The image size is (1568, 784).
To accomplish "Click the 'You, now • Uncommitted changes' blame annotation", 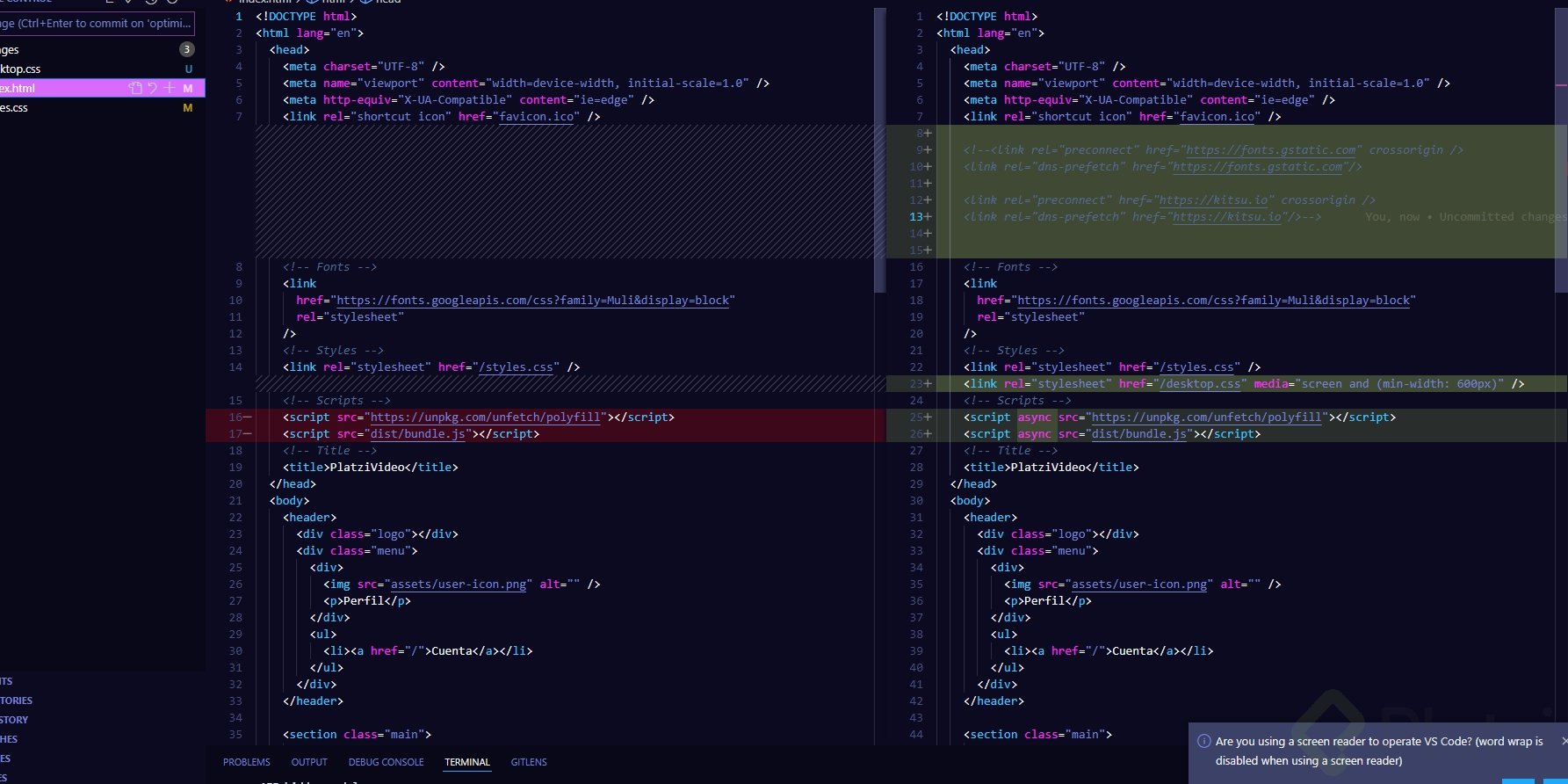I will (1466, 216).
